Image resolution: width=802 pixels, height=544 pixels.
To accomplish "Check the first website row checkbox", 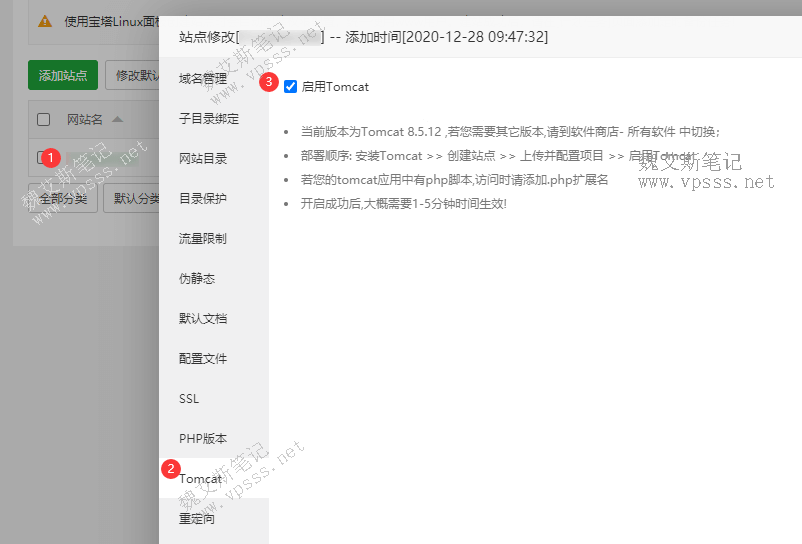I will [x=42, y=157].
